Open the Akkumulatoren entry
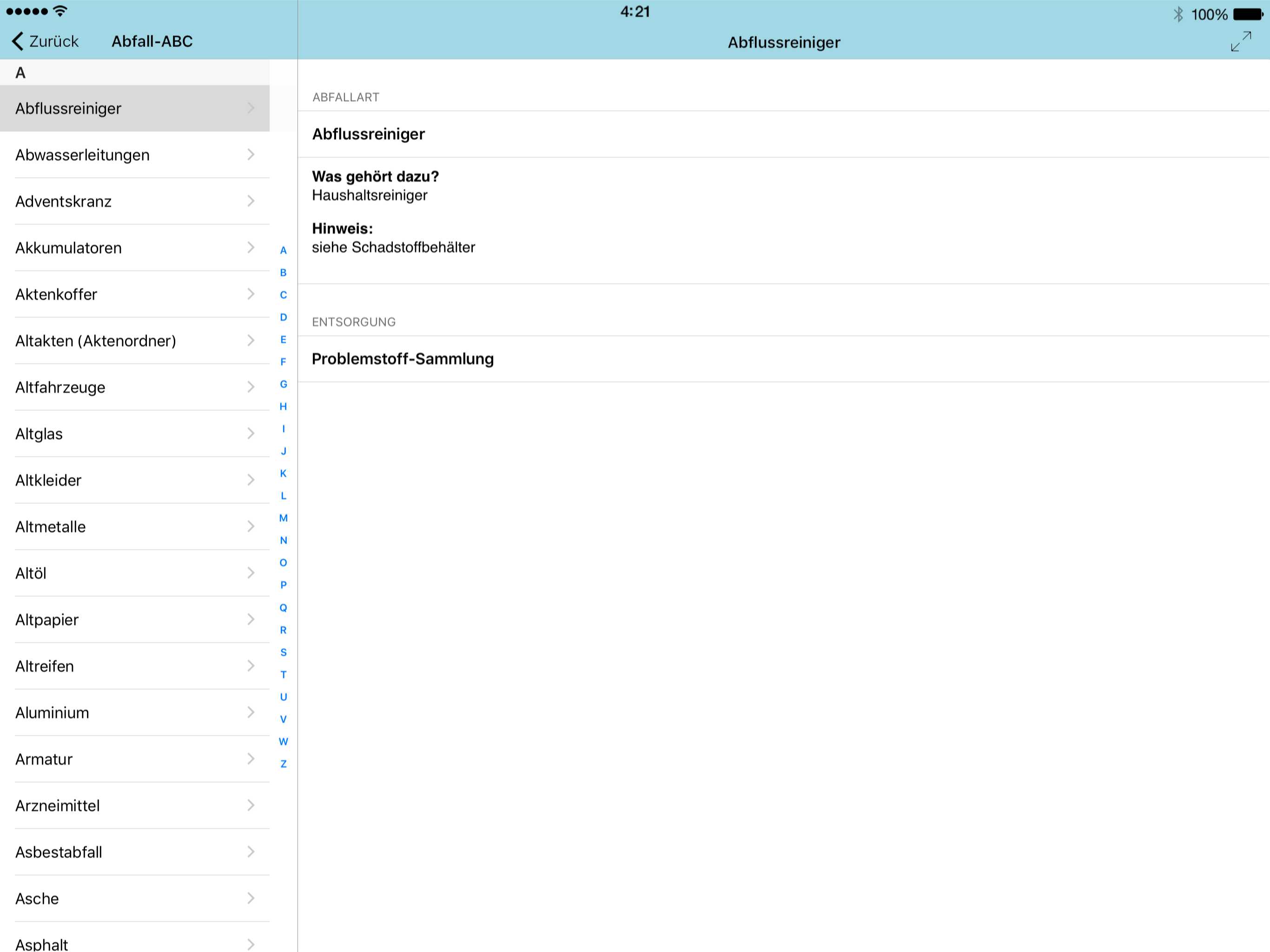Screen dimensions: 1270x952 (134, 248)
